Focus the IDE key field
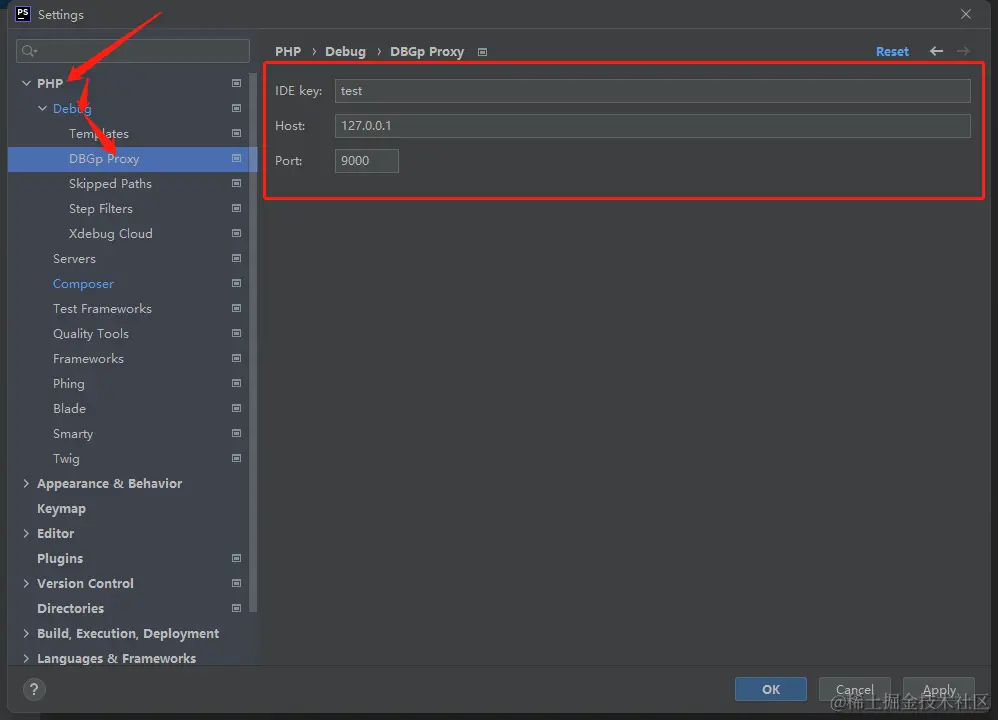998x720 pixels. pos(652,90)
